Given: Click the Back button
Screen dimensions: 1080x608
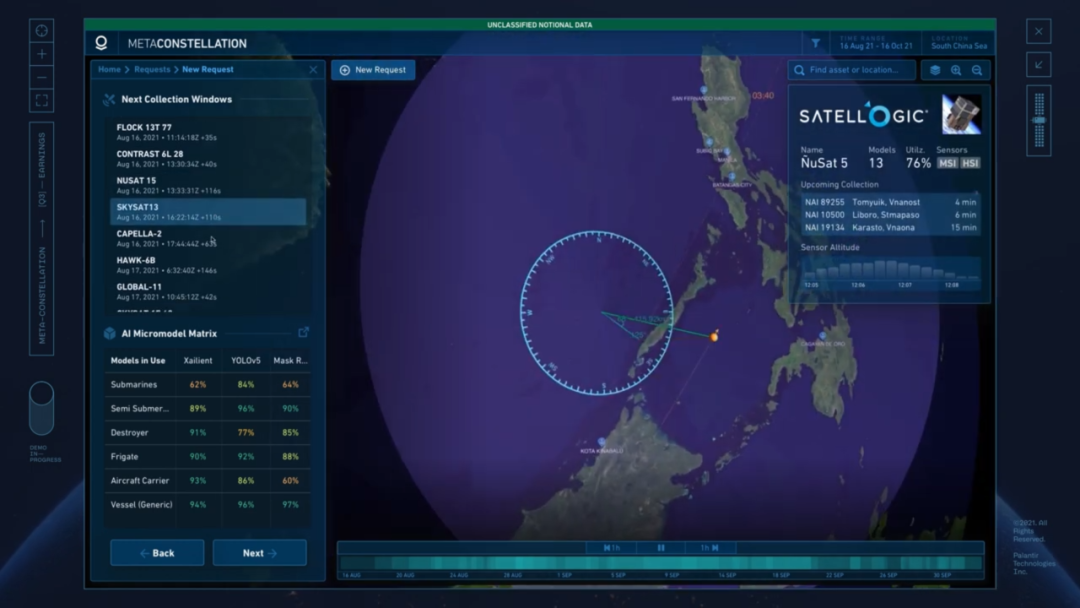Looking at the screenshot, I should (157, 553).
